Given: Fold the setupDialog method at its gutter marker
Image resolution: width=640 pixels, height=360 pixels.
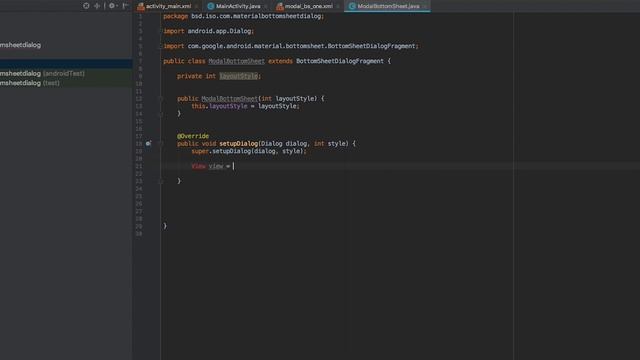Looking at the screenshot, I should point(160,143).
